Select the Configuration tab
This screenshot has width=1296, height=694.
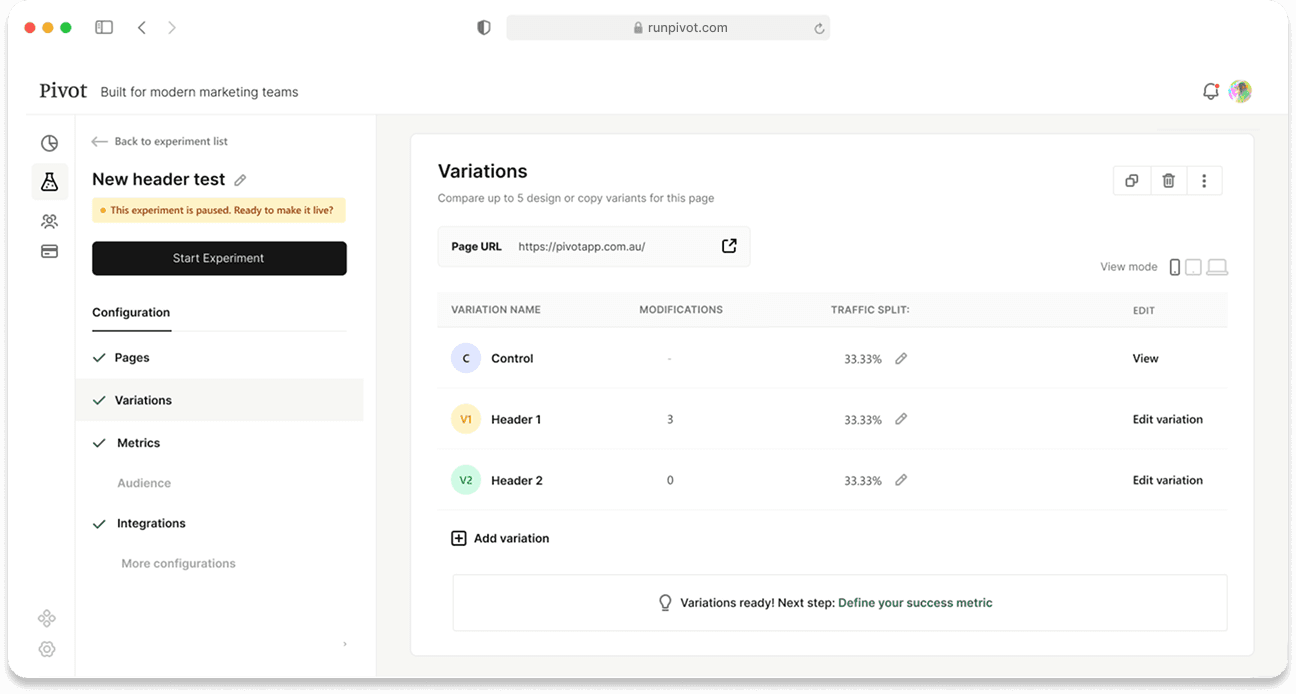point(131,312)
